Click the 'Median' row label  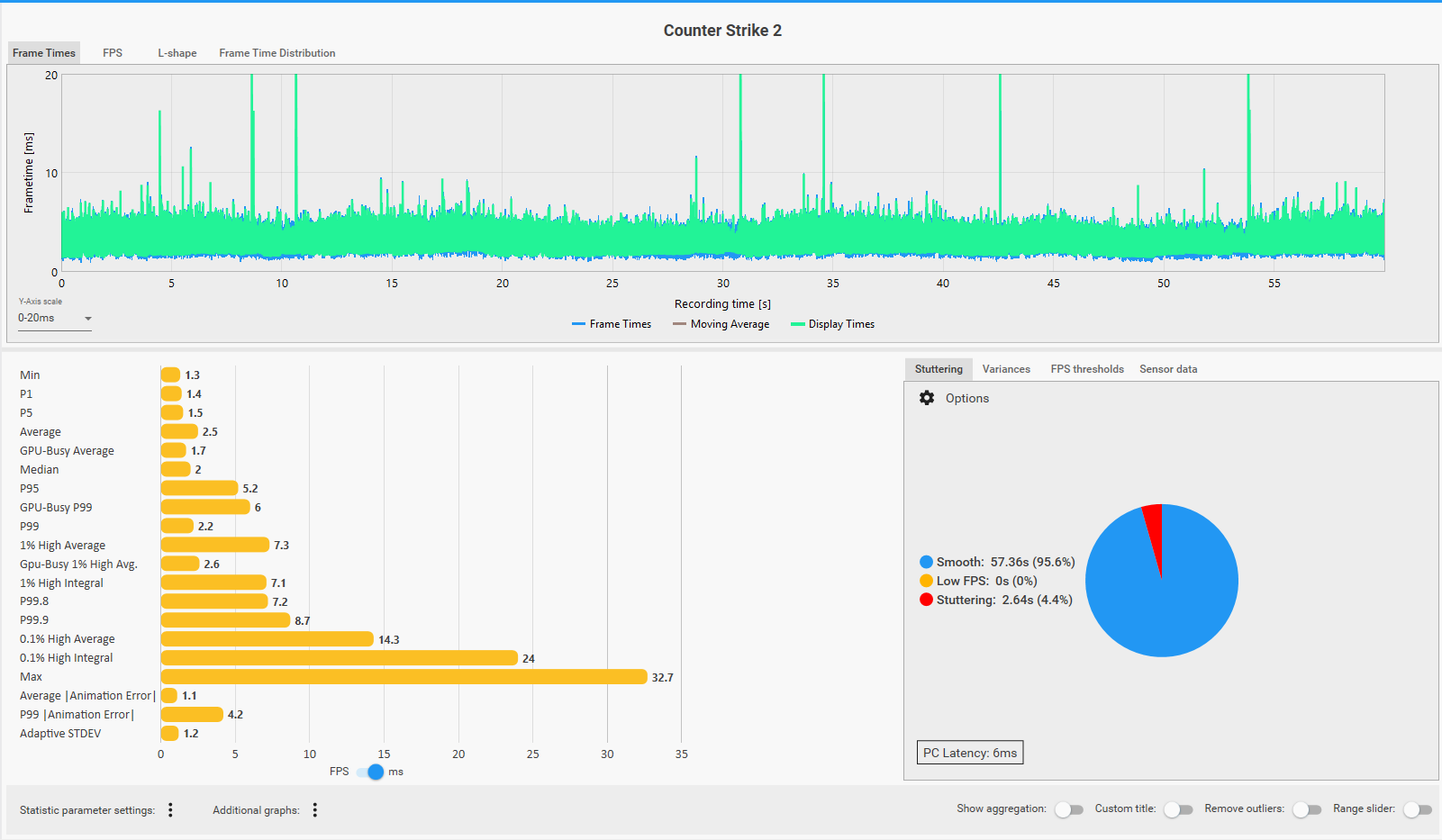pyautogui.click(x=39, y=470)
